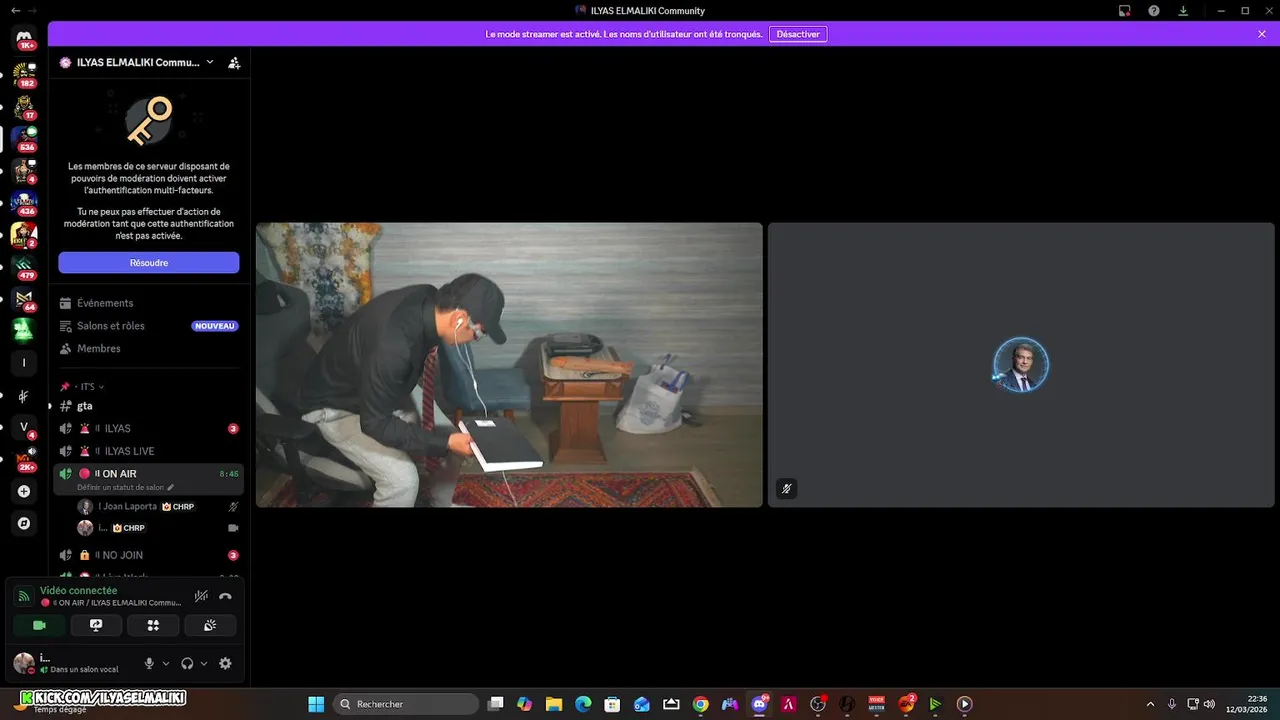
Task: Click the add a server plus icon
Action: pos(24,491)
